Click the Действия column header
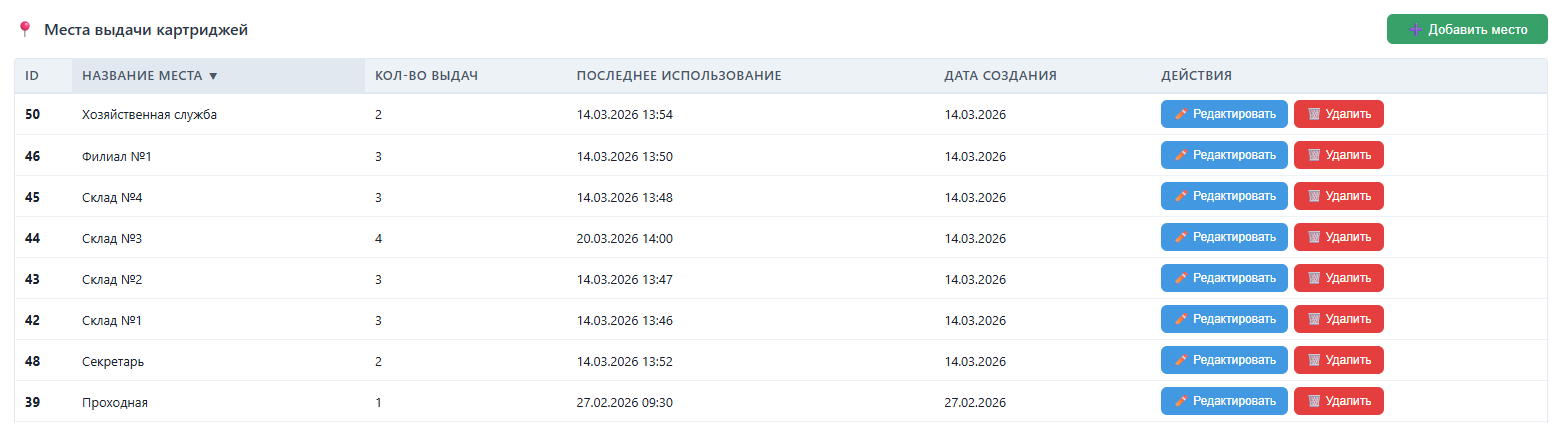 coord(1196,76)
